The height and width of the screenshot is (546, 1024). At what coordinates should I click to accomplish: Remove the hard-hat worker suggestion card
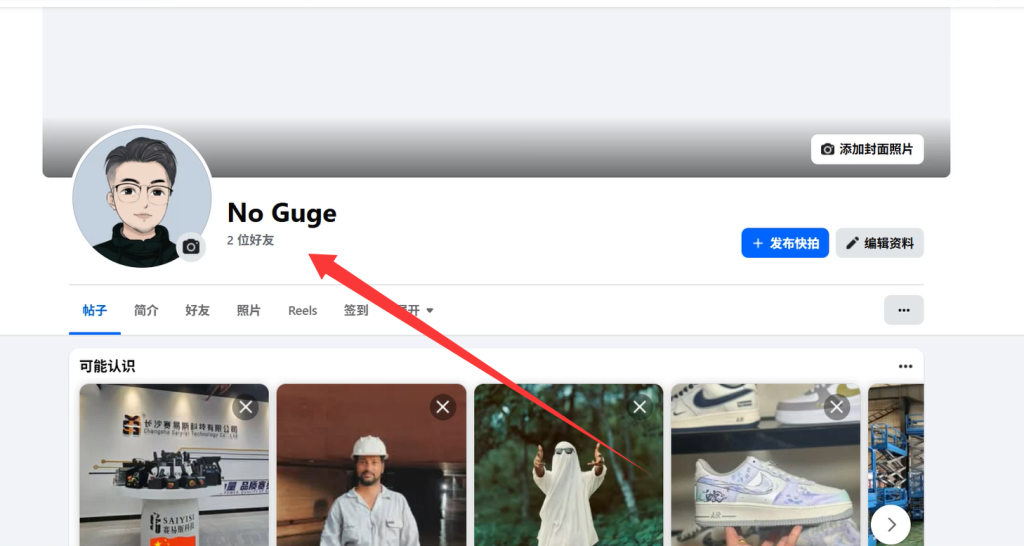(x=443, y=407)
